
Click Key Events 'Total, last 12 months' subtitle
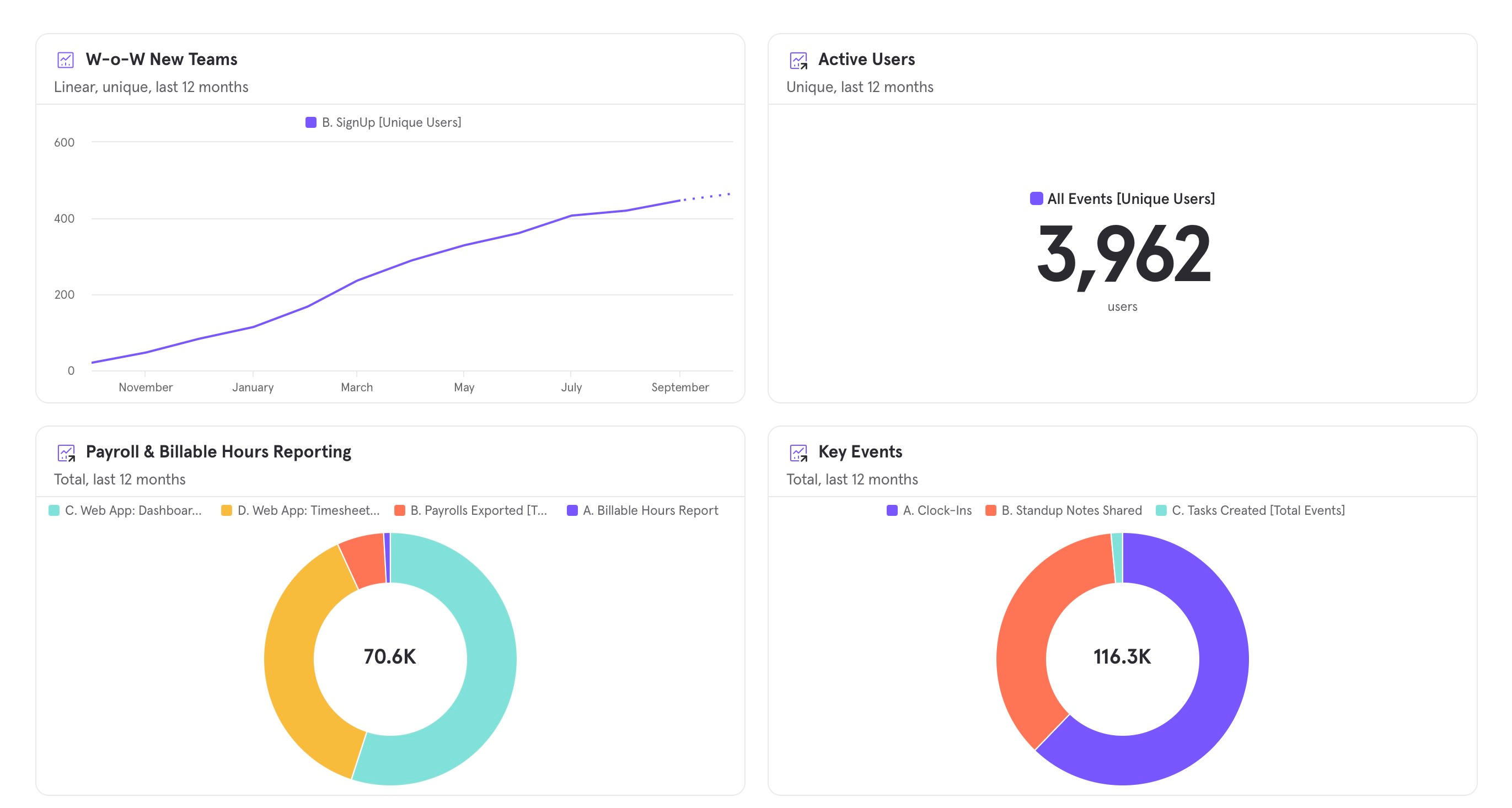pos(852,480)
